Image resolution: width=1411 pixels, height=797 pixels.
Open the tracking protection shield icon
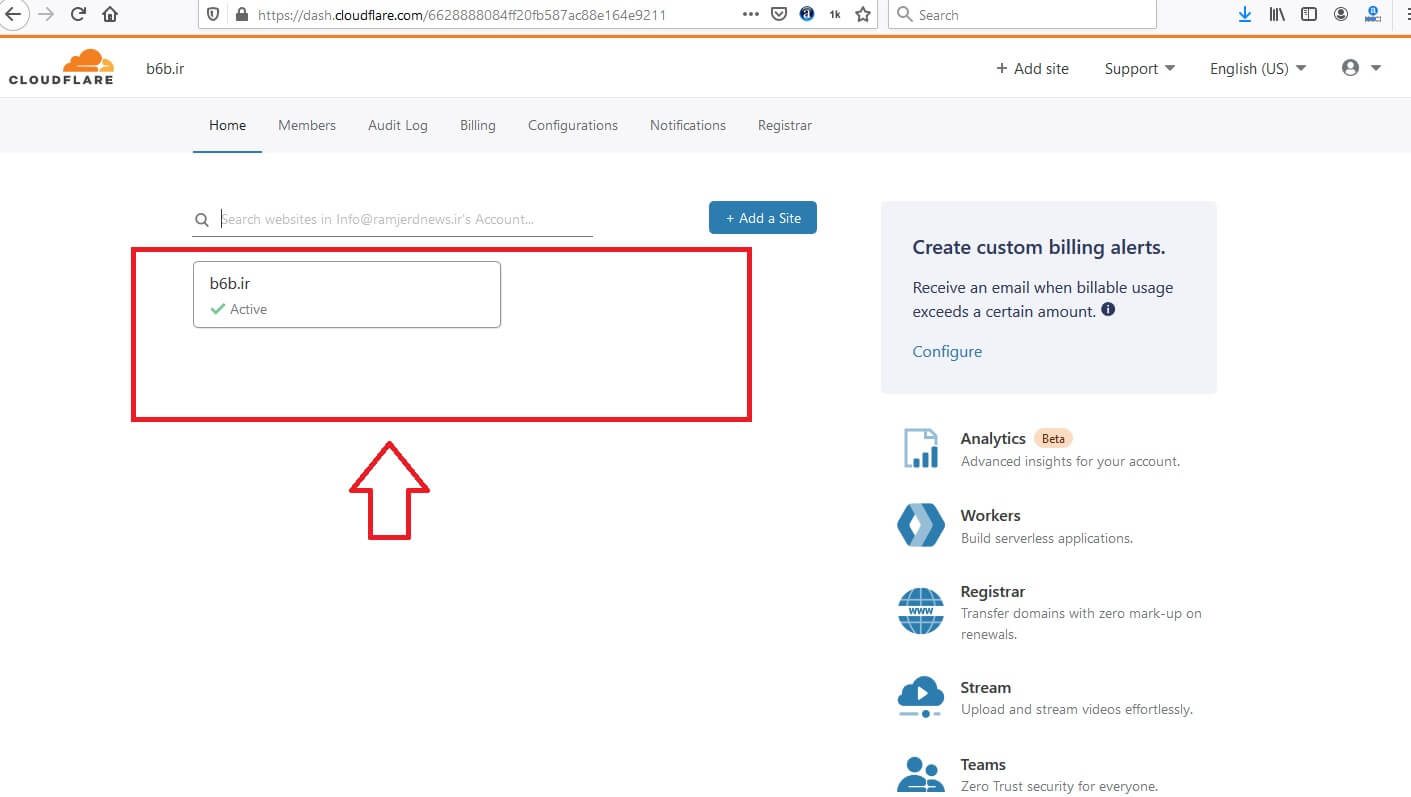pos(212,15)
